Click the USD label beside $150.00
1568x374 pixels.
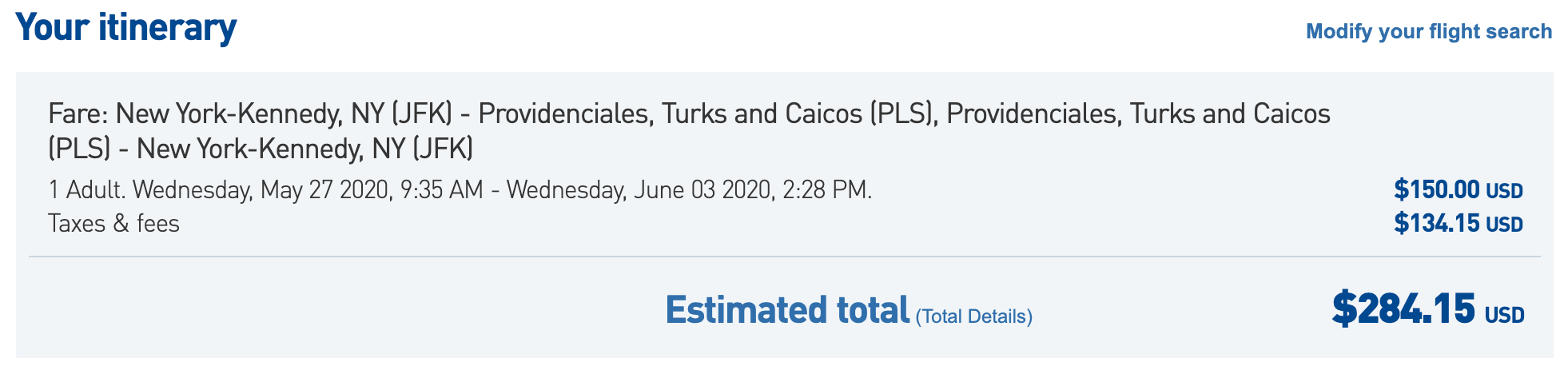[1504, 192]
